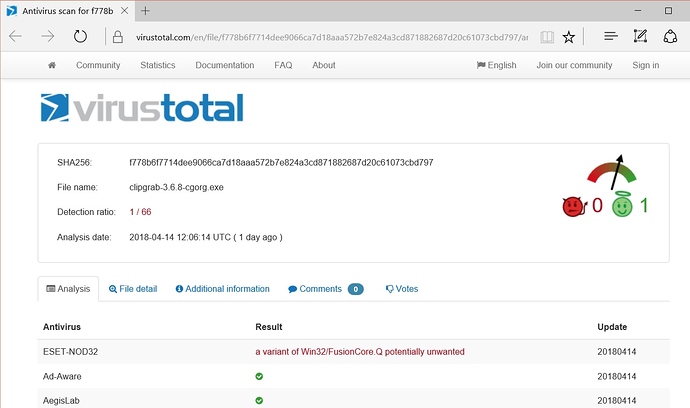Reload the page with the refresh icon
This screenshot has height=408, width=690.
point(80,36)
